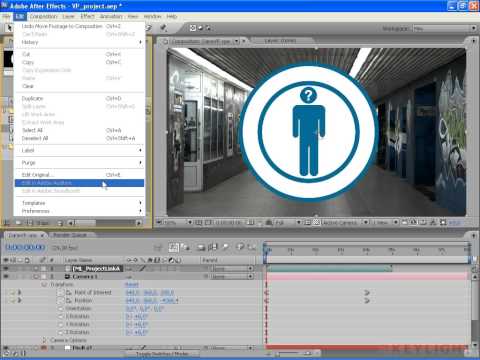Open the Templates submenu
480x360 pixels.
(79, 203)
